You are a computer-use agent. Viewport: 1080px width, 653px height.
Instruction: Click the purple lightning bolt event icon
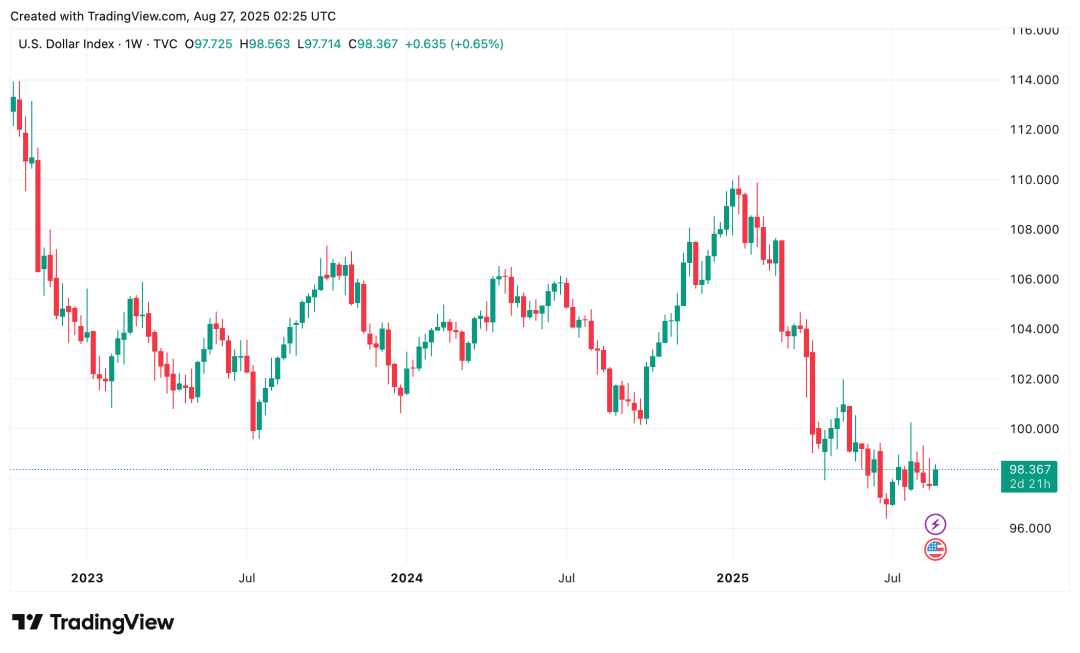click(x=935, y=525)
